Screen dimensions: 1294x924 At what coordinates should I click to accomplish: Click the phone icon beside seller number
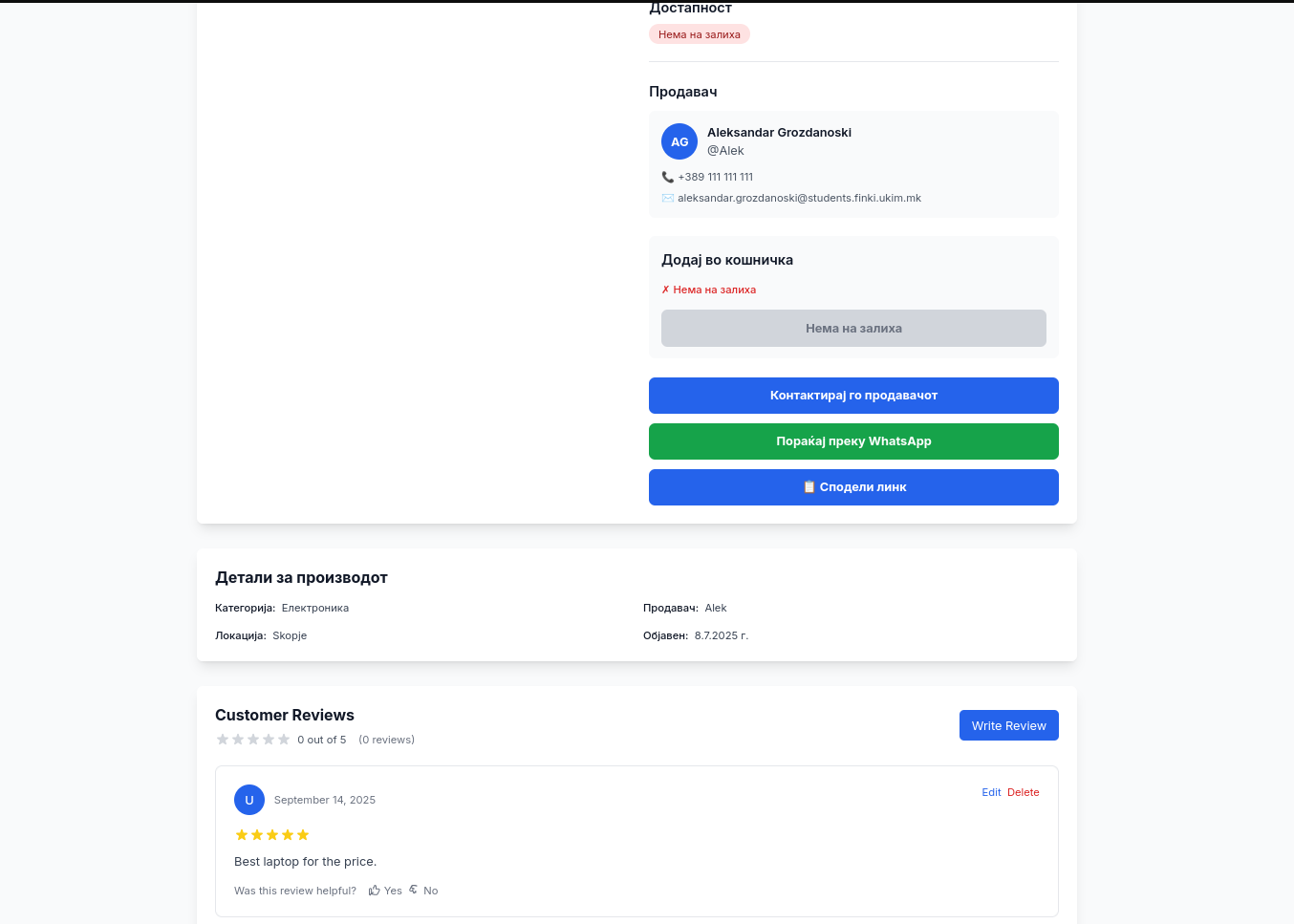coord(667,177)
